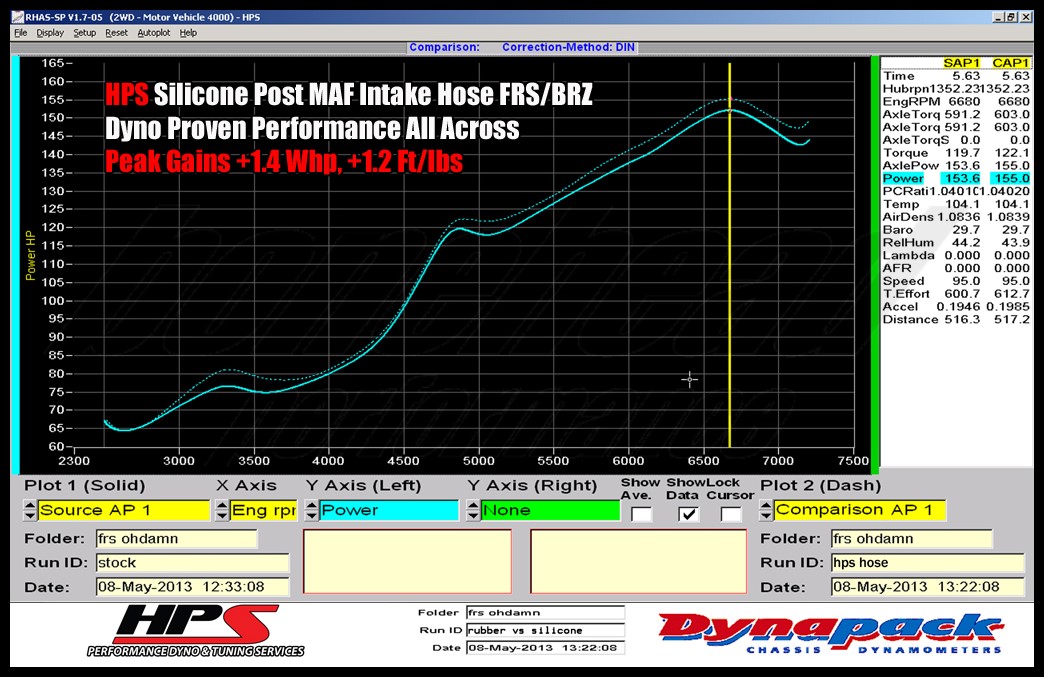Viewport: 1044px width, 677px height.
Task: Click the Y Axis (Left) stepper arrows
Action: coord(312,511)
